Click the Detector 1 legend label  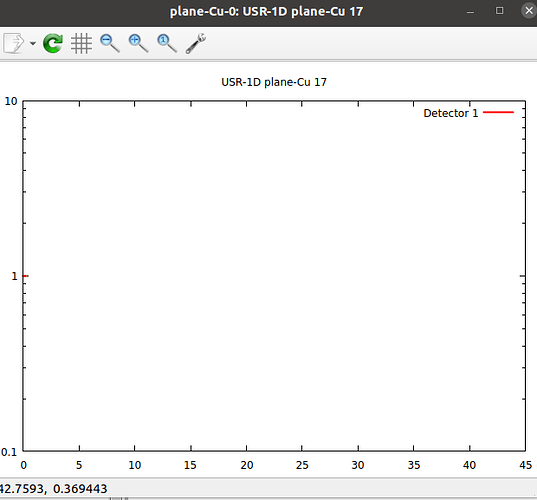tap(450, 113)
